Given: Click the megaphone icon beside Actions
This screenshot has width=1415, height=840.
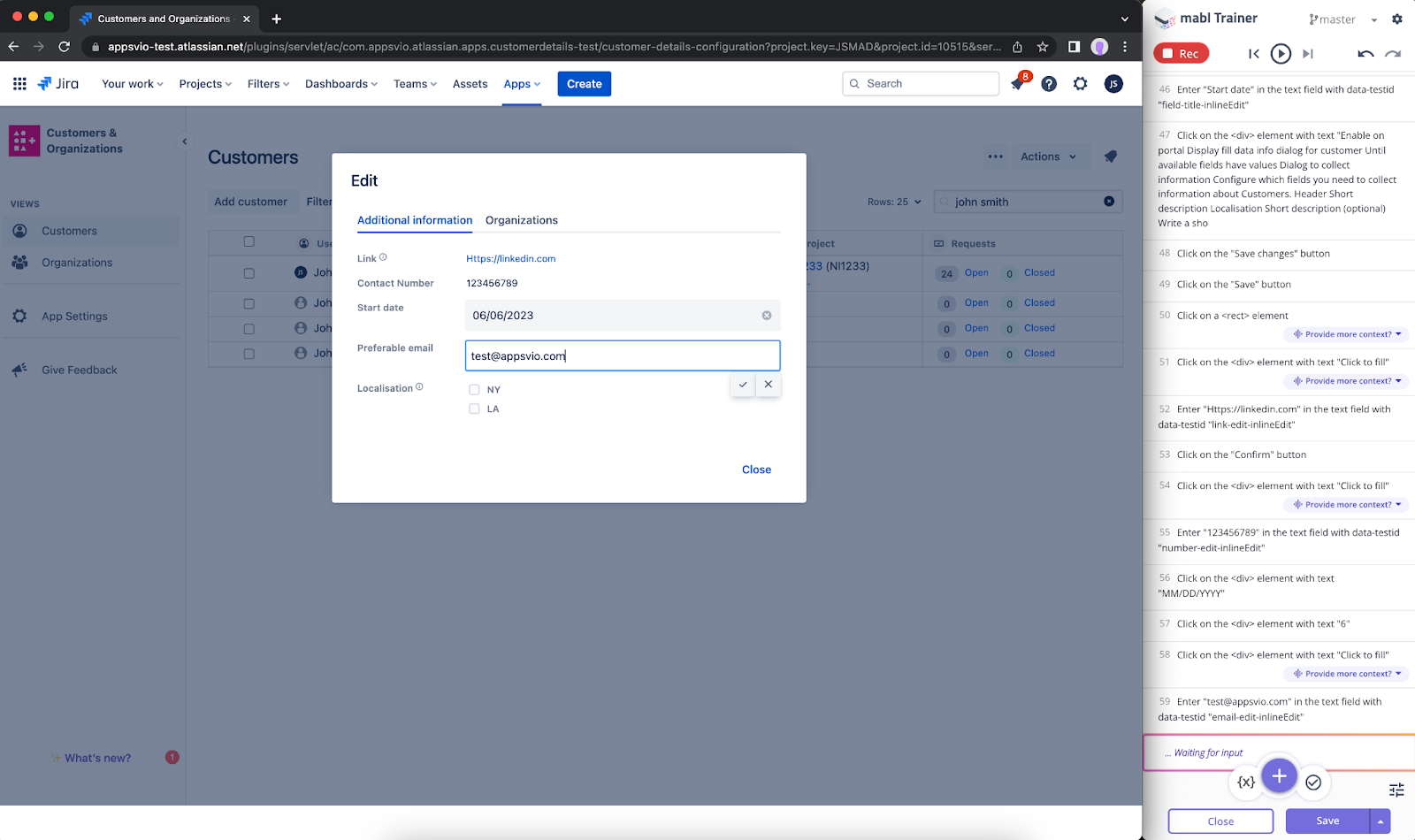Looking at the screenshot, I should point(1111,157).
